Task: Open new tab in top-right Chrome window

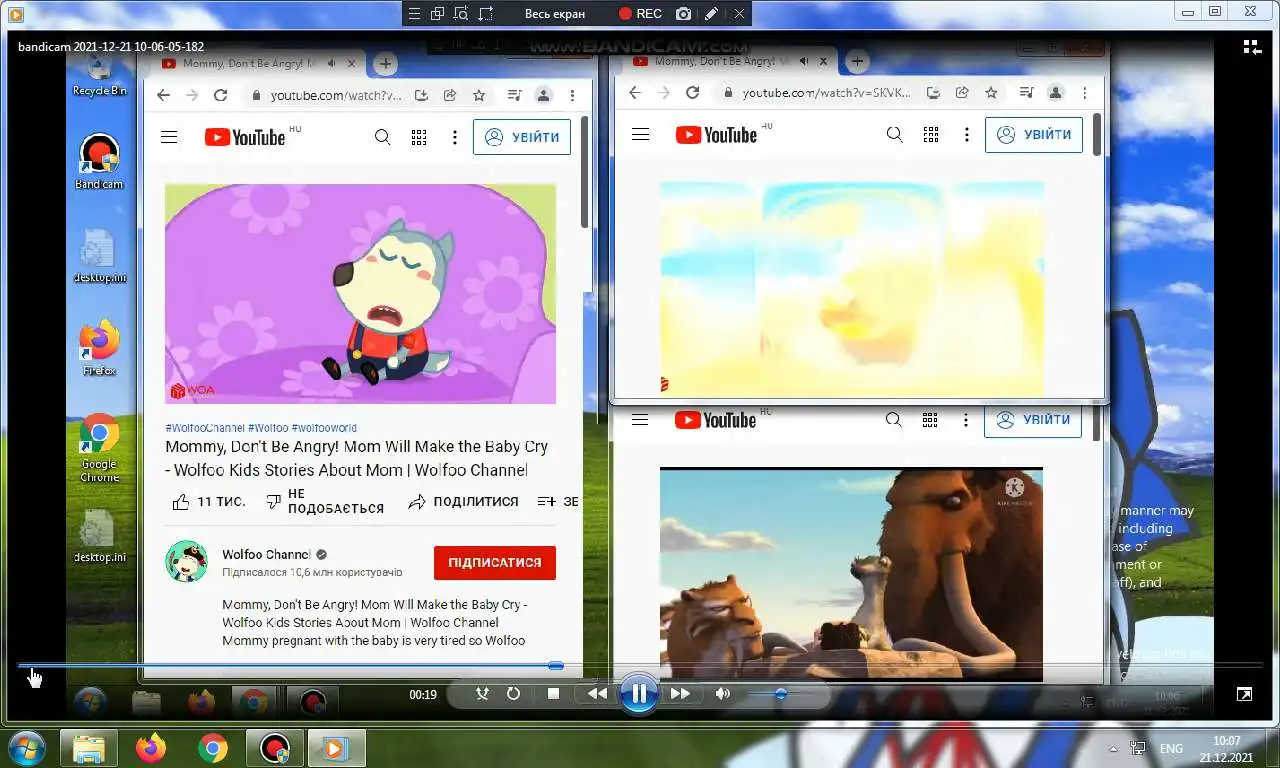Action: pyautogui.click(x=857, y=61)
